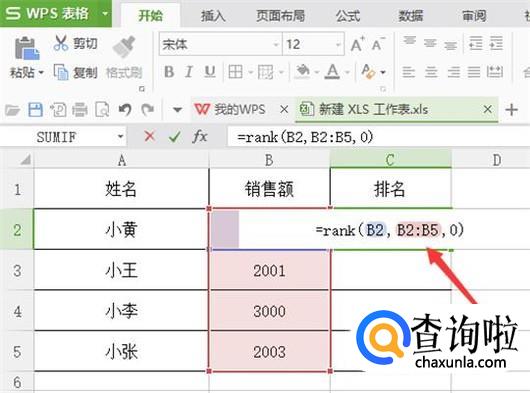
Task: Open the print icon in quick toolbar
Action: tap(80, 110)
